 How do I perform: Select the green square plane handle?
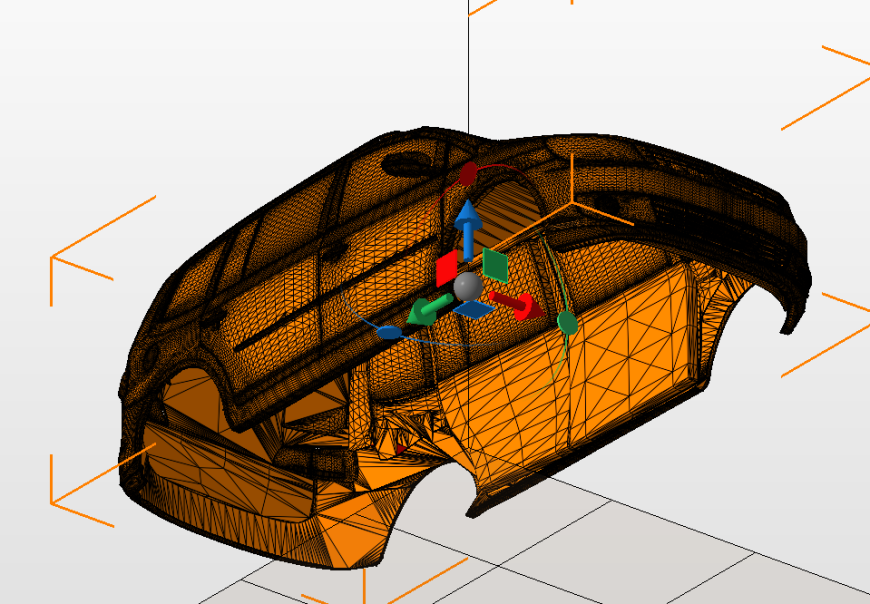pyautogui.click(x=495, y=265)
